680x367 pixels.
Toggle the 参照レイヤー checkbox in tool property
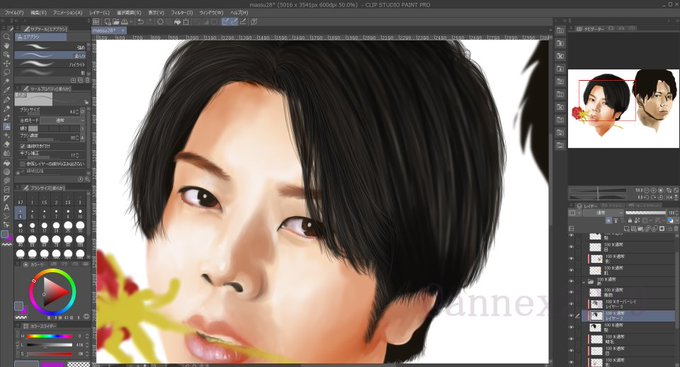(22, 164)
